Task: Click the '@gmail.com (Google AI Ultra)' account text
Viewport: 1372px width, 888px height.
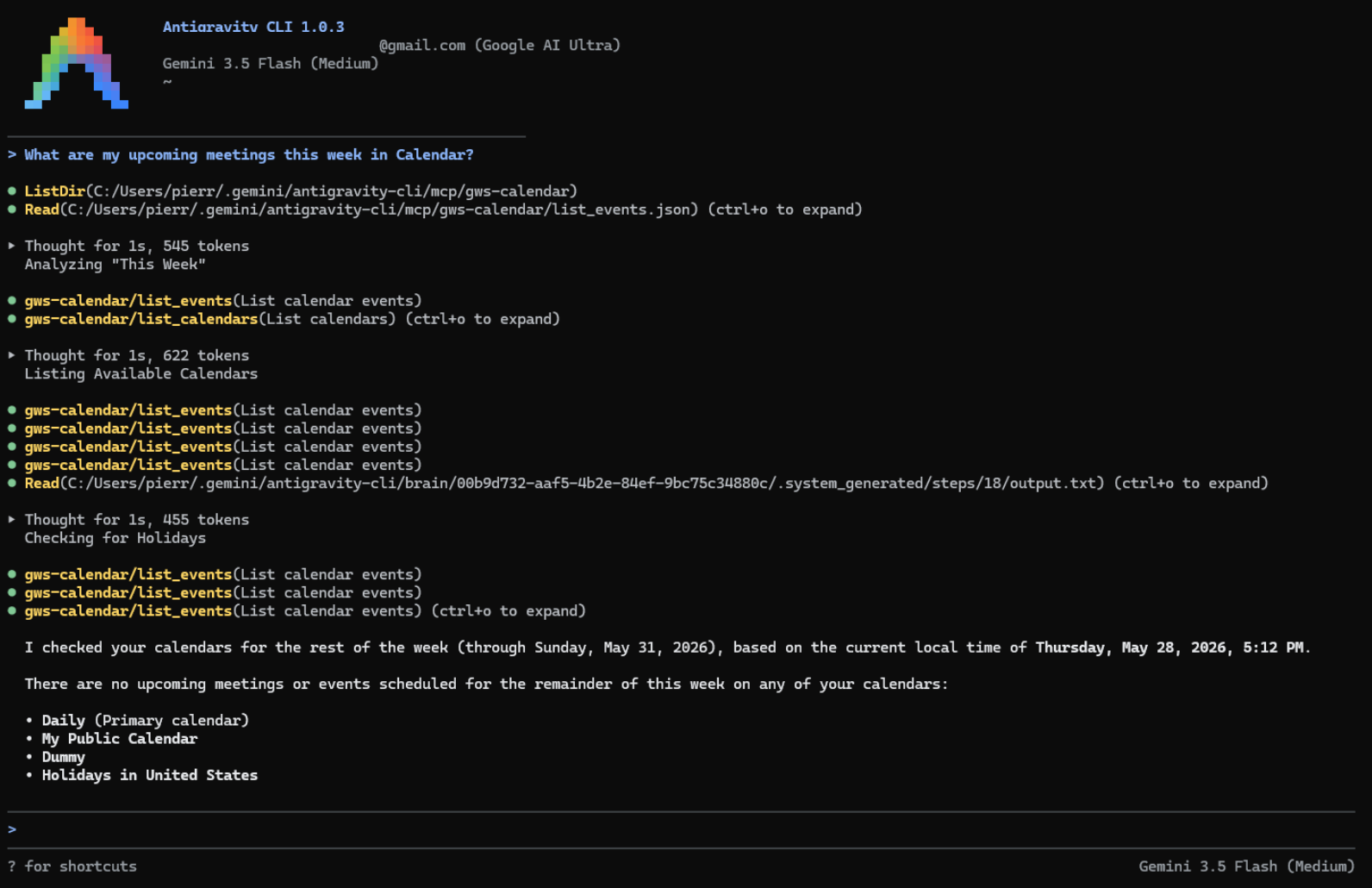Action: click(500, 46)
